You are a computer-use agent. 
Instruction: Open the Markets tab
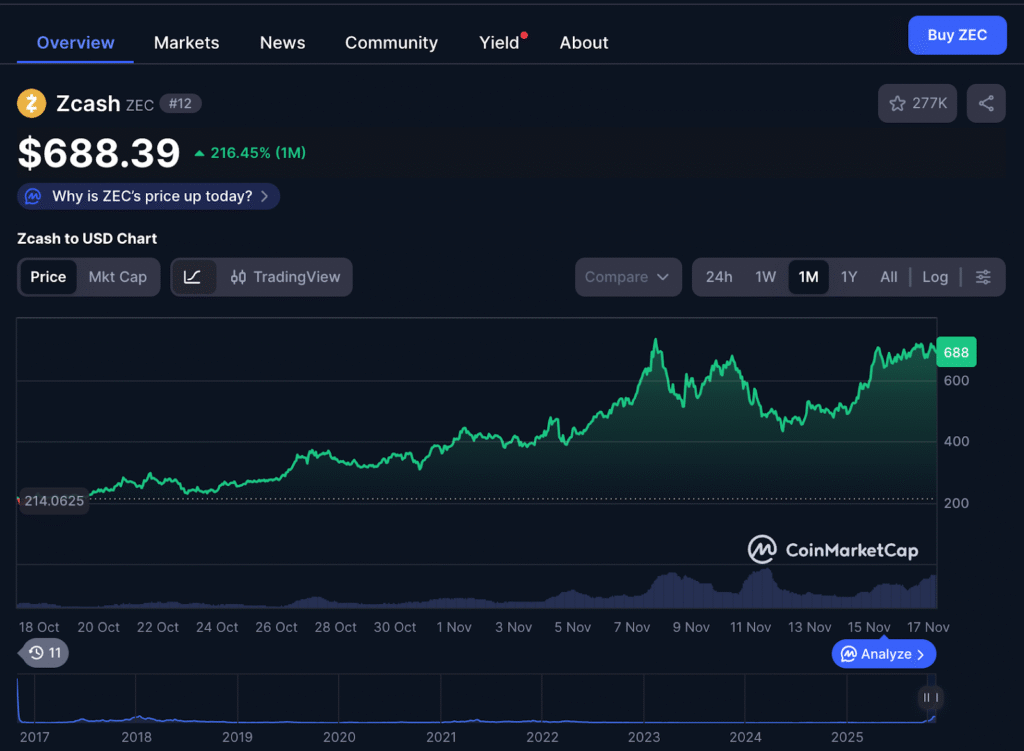(186, 42)
